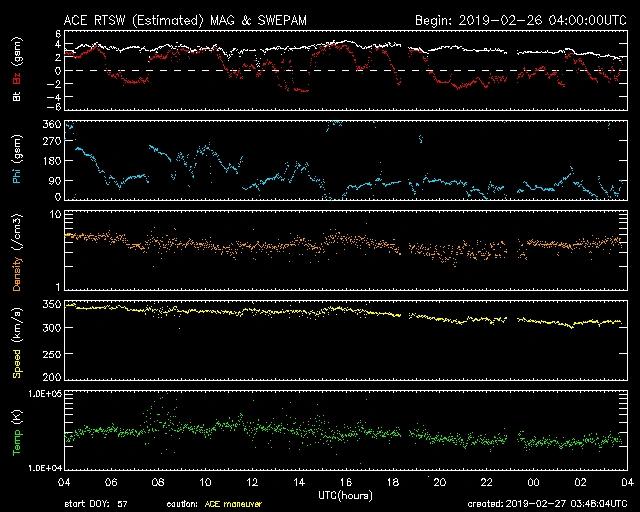This screenshot has width=640, height=512.
Task: Click the '250' tick on Speed axis
Action: [52, 354]
